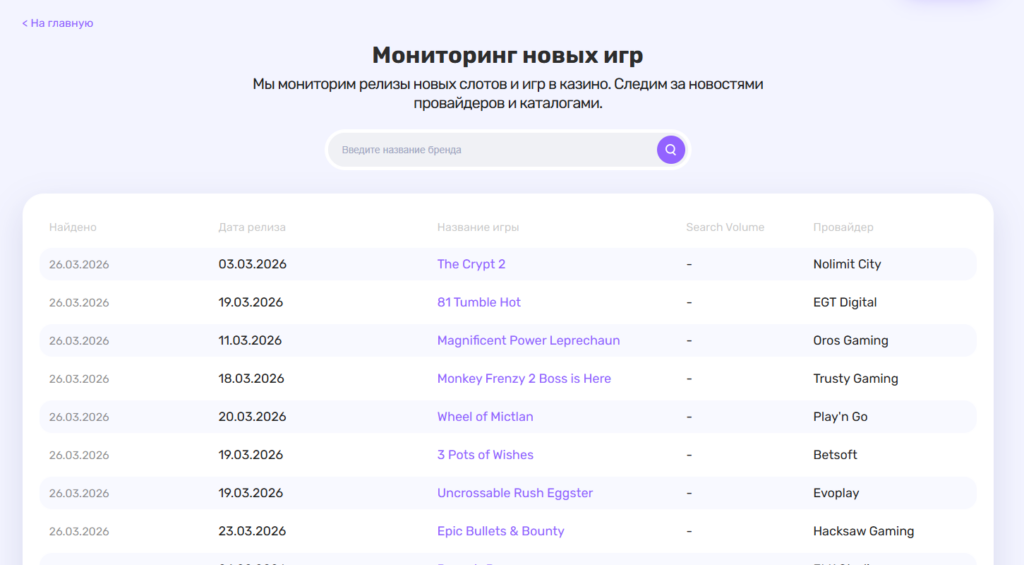This screenshot has height=565, width=1024.
Task: Click release date of 81 Tumble Hot
Action: pyautogui.click(x=250, y=302)
